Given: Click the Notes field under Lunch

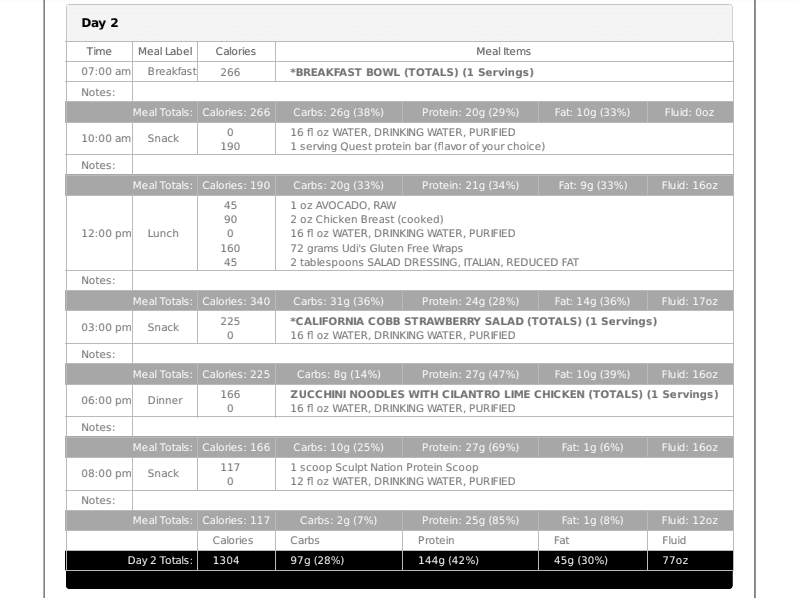Looking at the screenshot, I should pyautogui.click(x=433, y=281).
